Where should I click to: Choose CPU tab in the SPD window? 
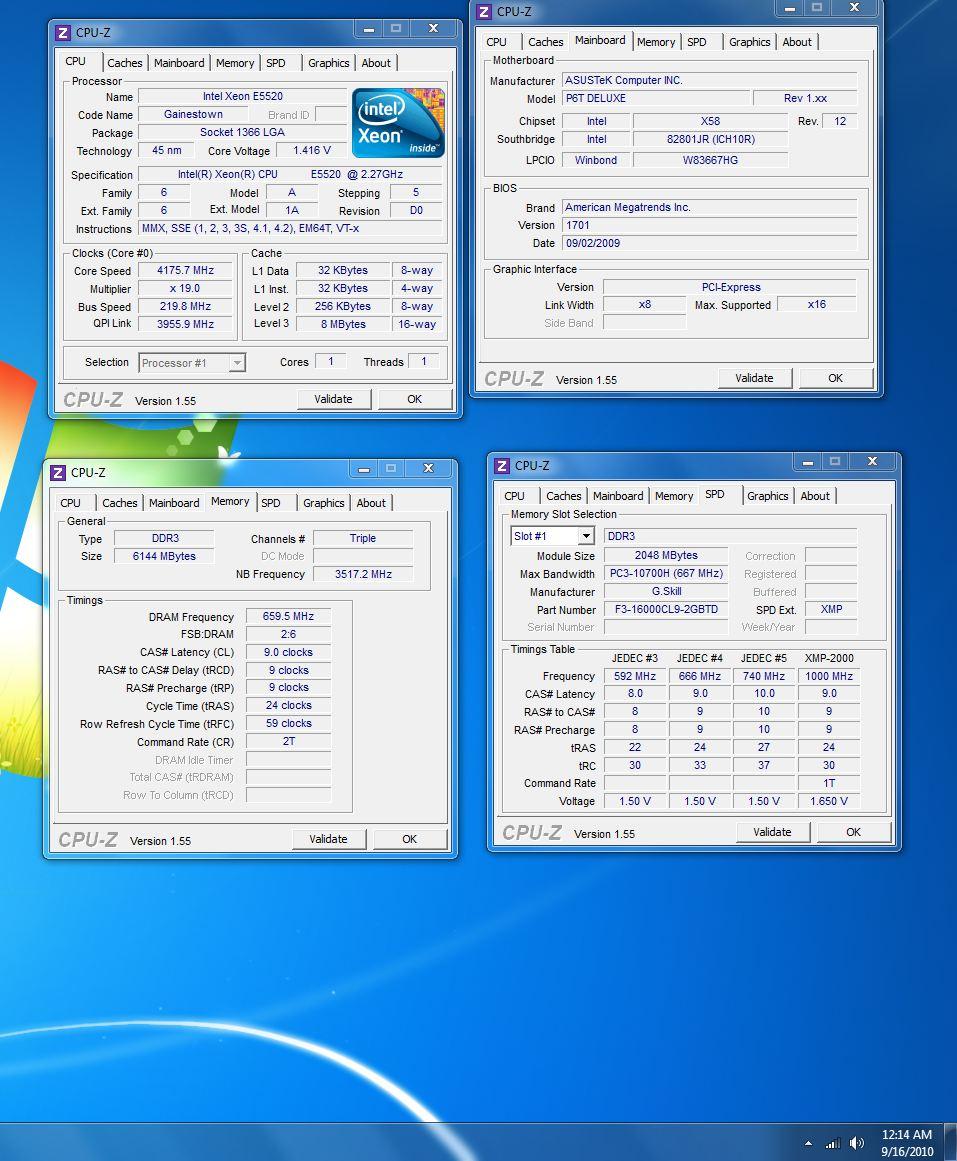pyautogui.click(x=514, y=496)
